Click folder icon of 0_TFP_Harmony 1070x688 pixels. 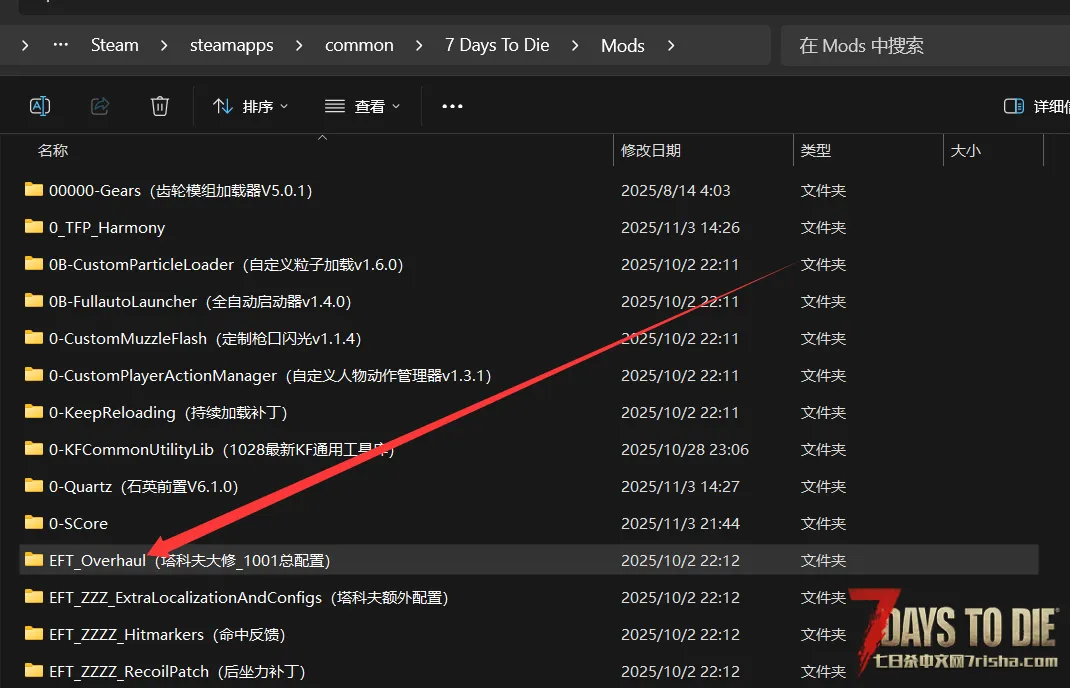coord(34,227)
